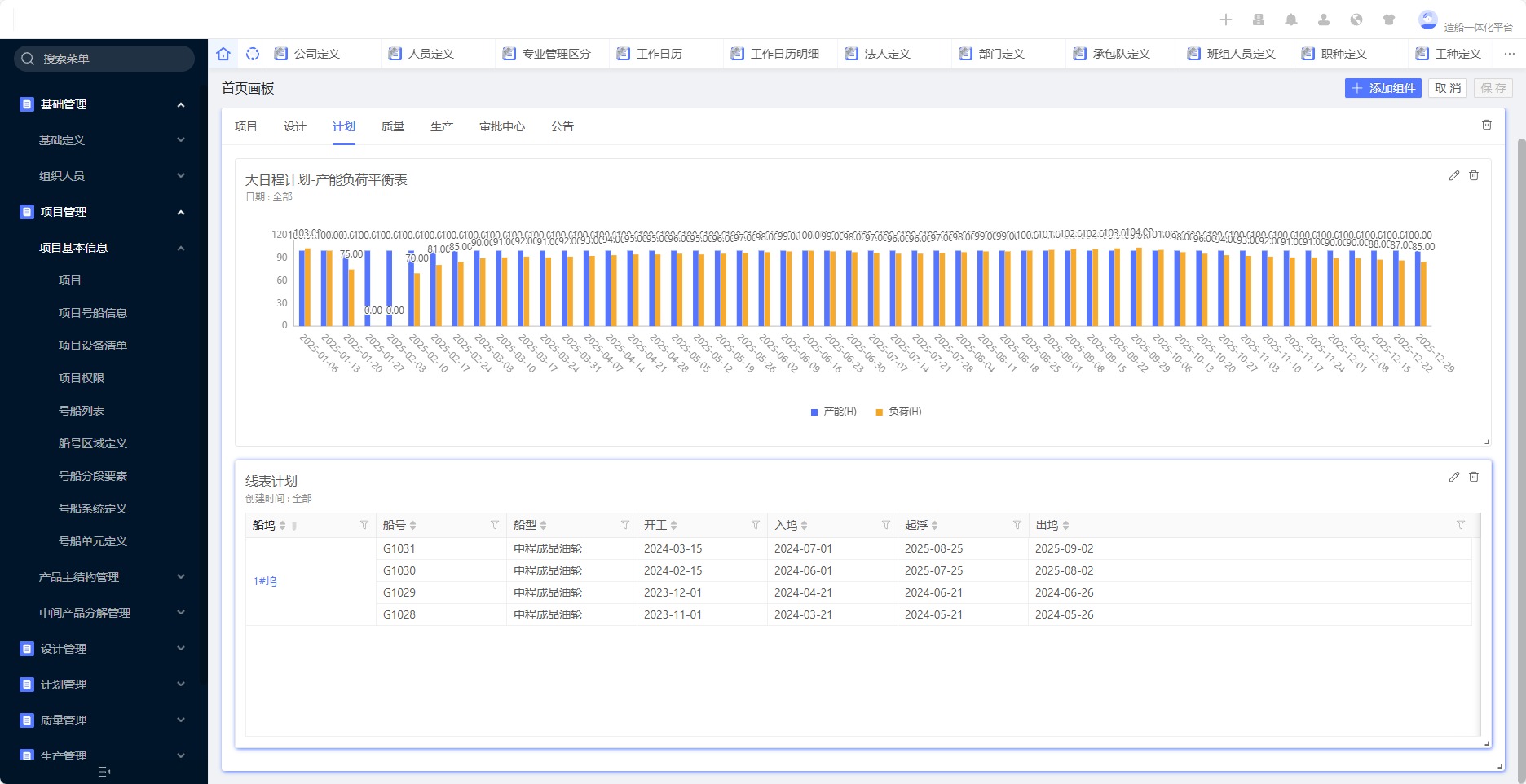This screenshot has width=1526, height=784.
Task: Sort the table by 开工 column
Action: [x=675, y=525]
